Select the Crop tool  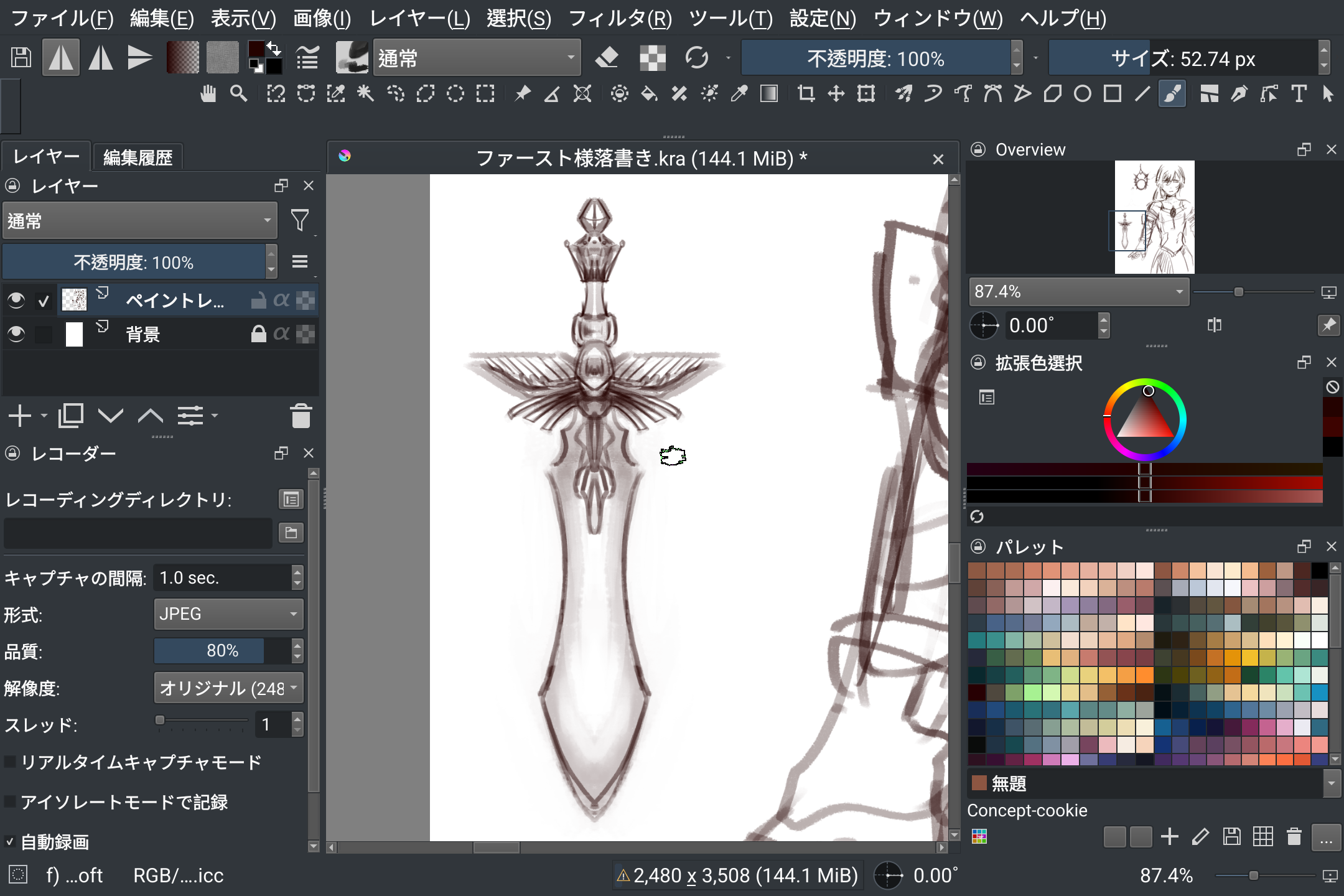[806, 94]
